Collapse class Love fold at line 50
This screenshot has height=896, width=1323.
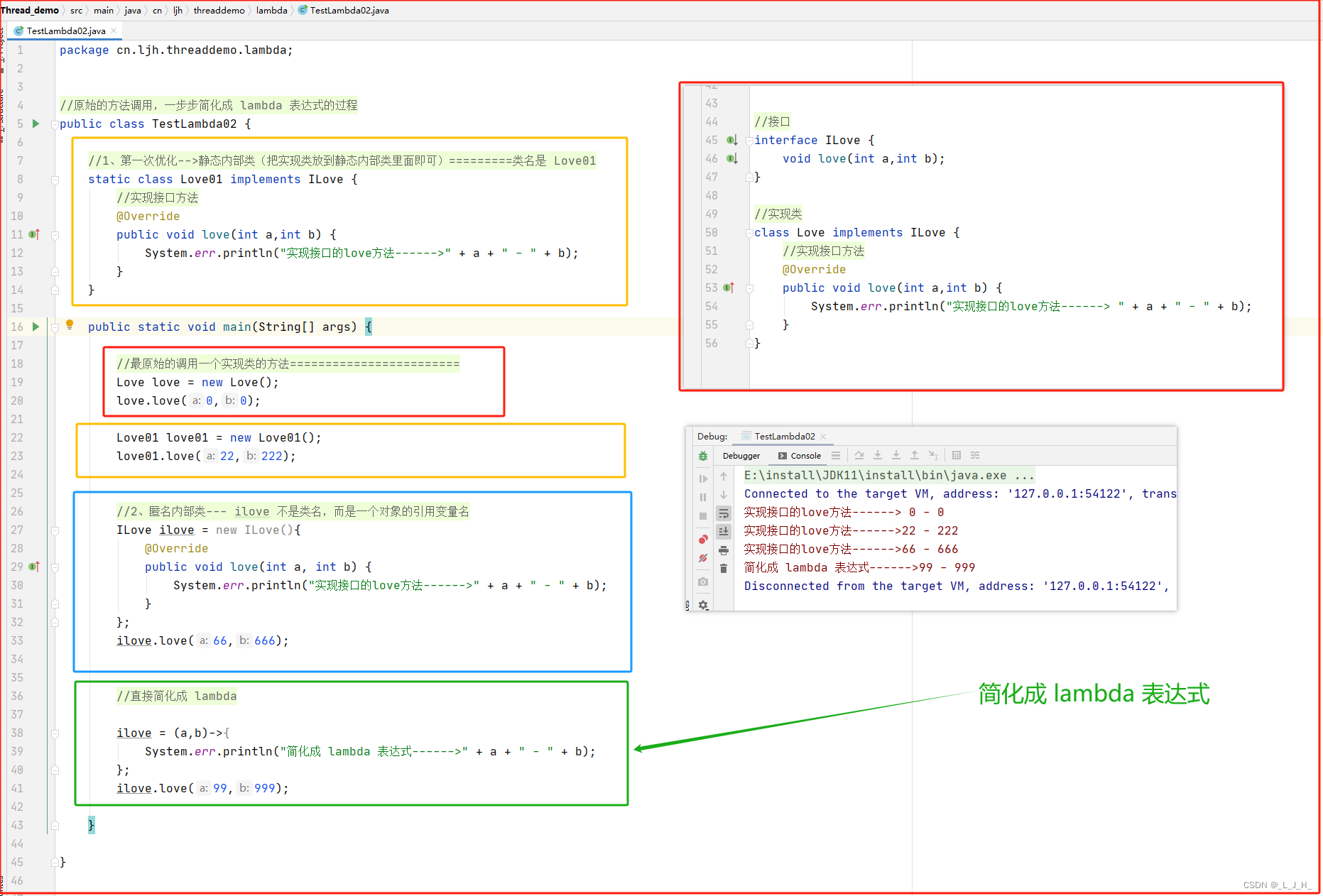click(x=749, y=233)
